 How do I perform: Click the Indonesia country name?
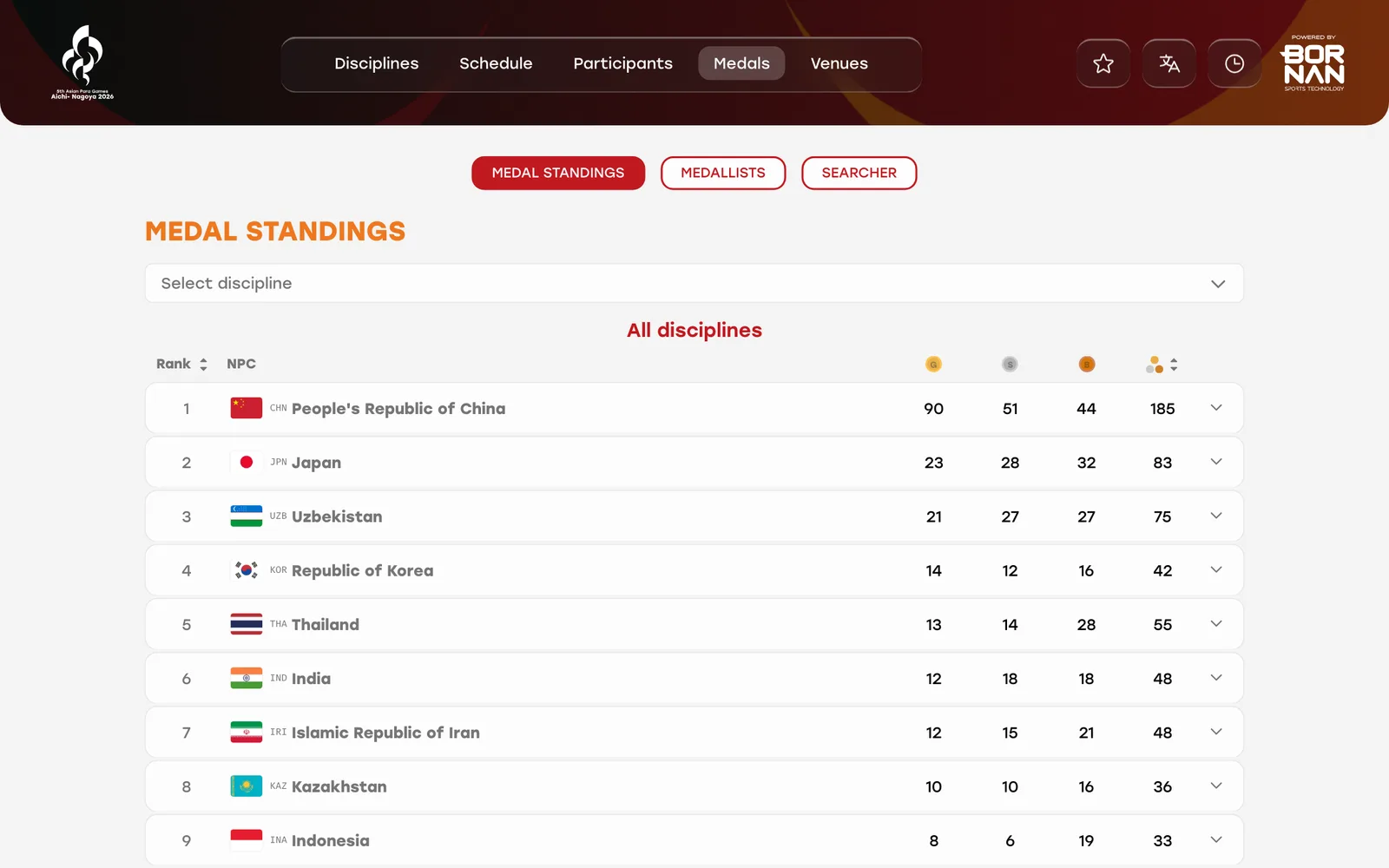(331, 840)
